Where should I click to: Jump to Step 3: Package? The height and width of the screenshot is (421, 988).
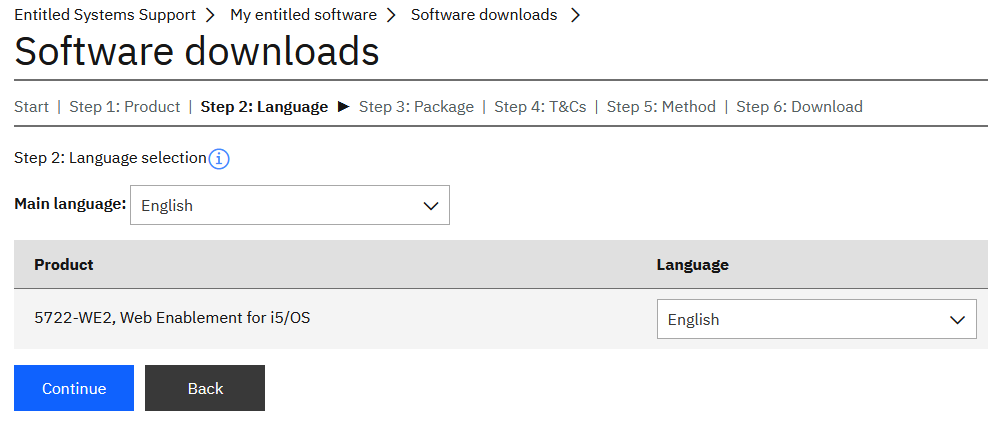416,106
